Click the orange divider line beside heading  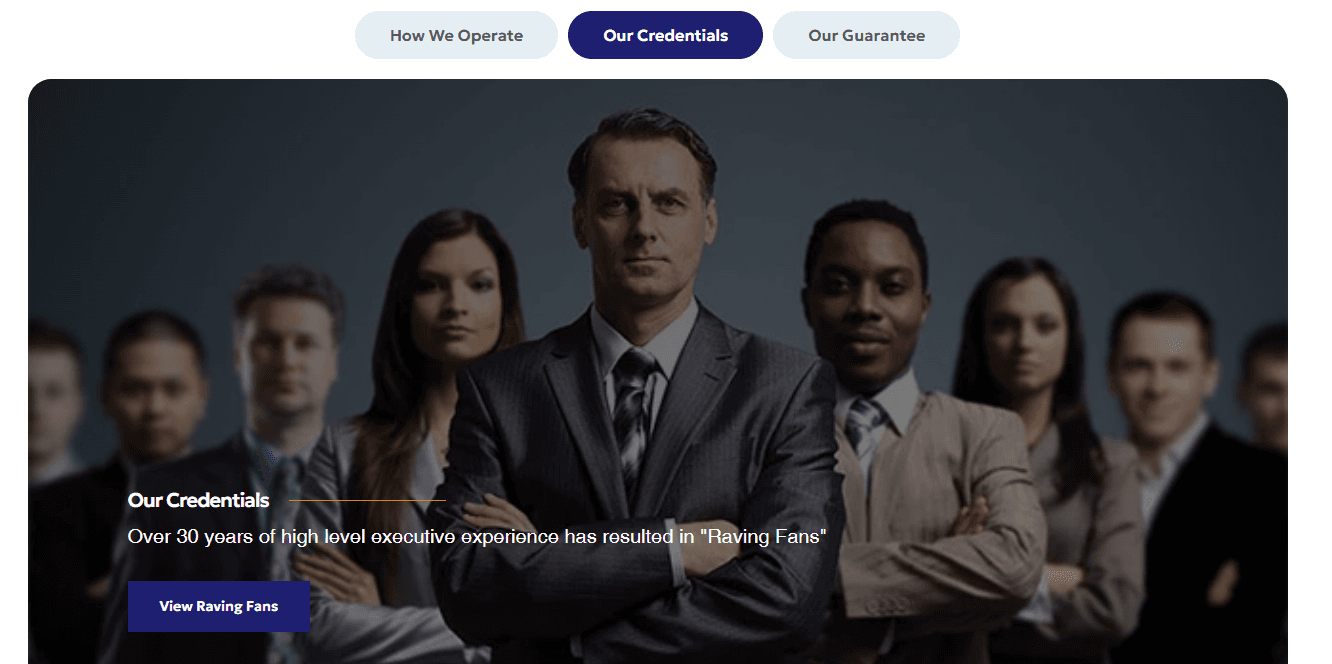367,500
